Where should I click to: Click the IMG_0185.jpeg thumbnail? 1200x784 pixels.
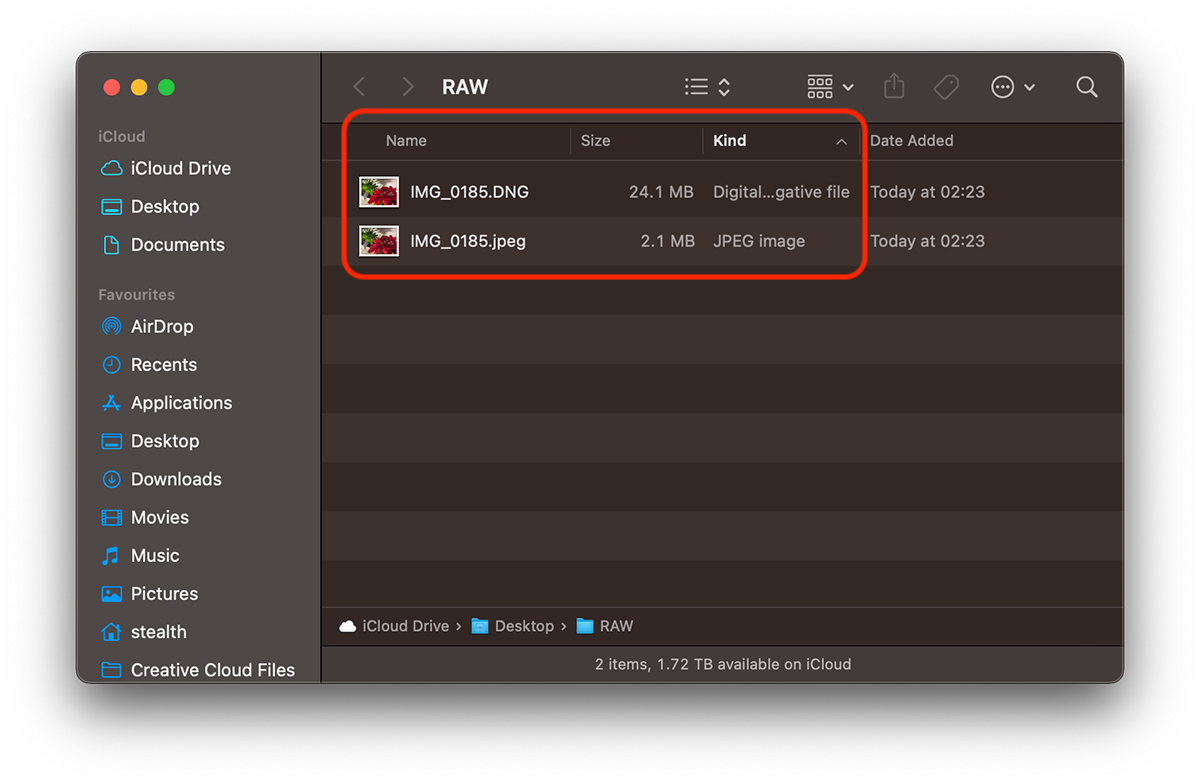[379, 241]
